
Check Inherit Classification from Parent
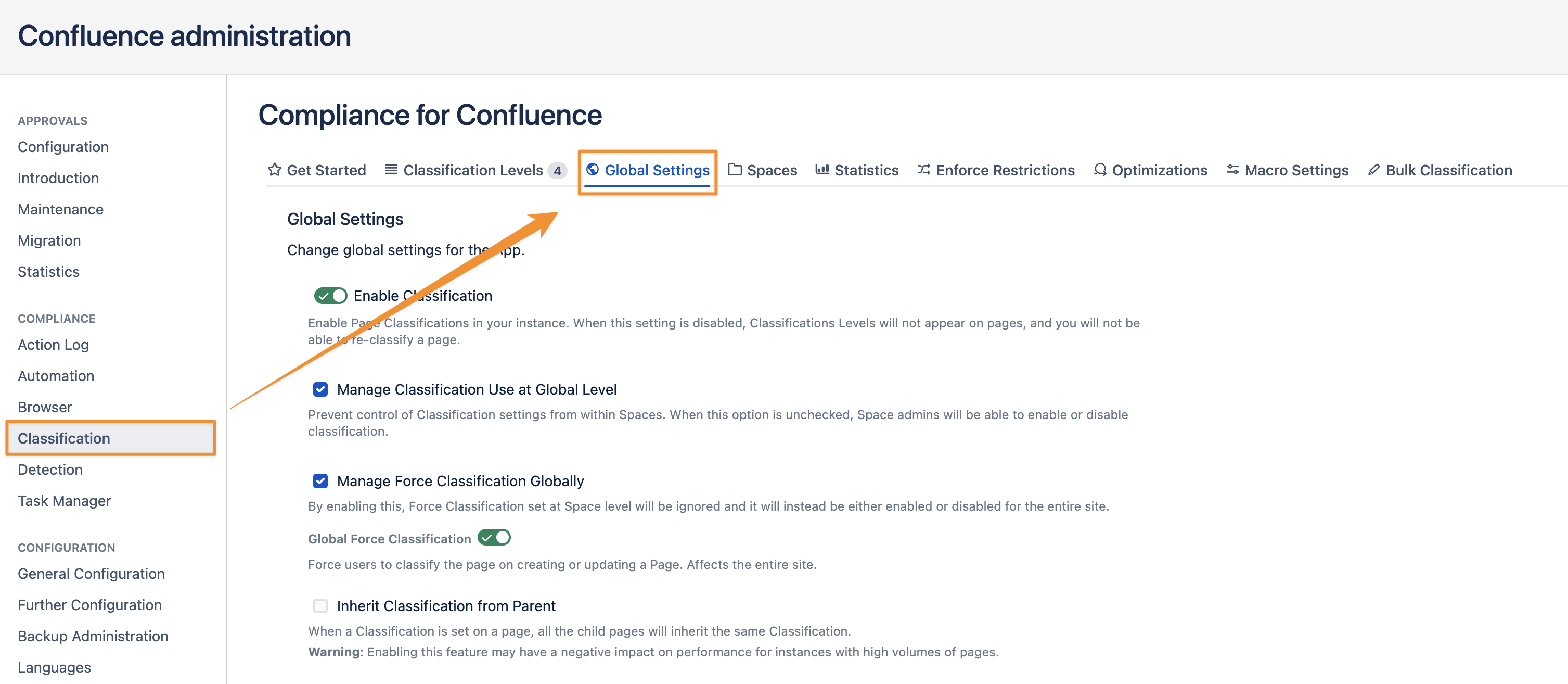click(x=320, y=606)
